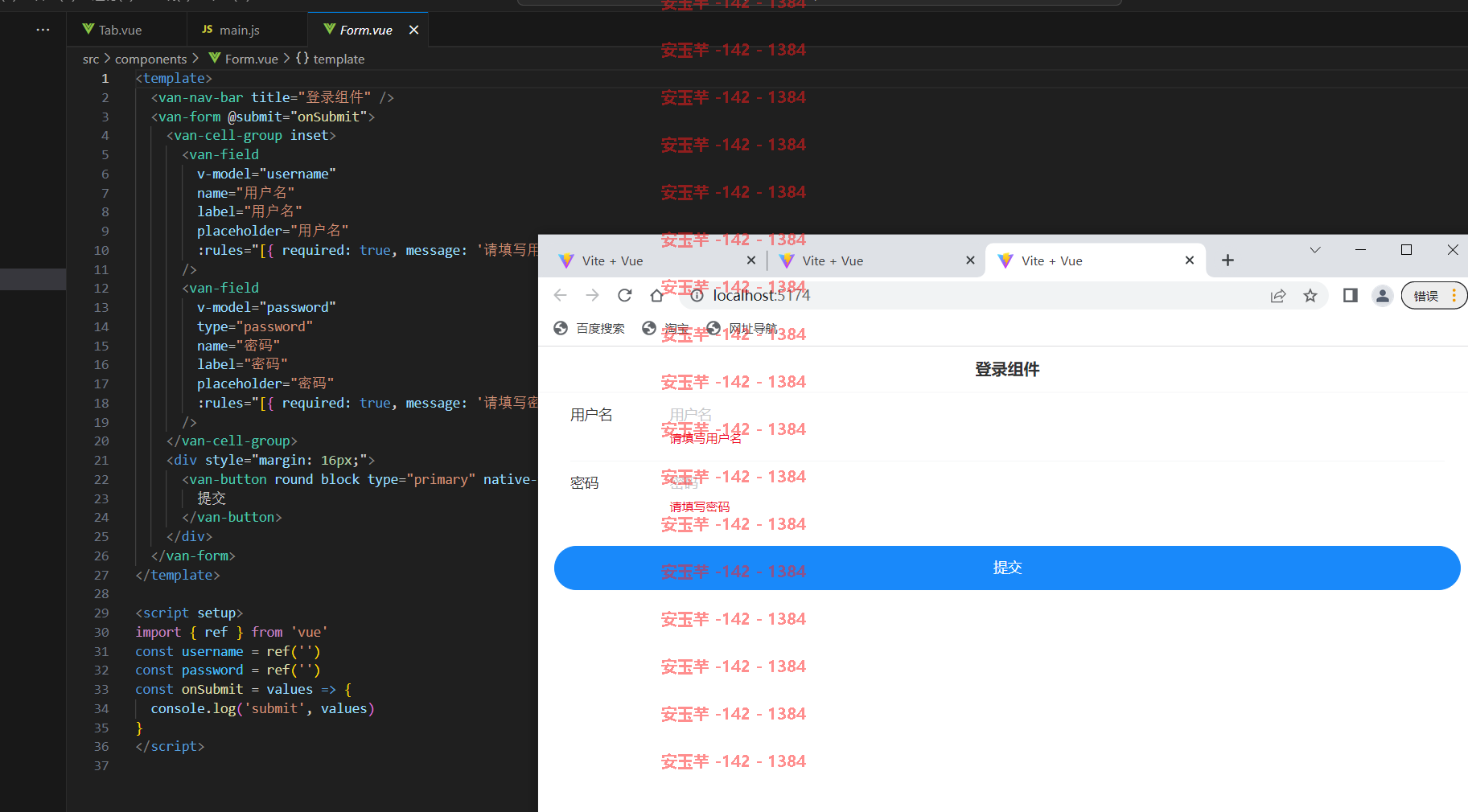Go to the browser home page
The height and width of the screenshot is (812, 1468).
tap(657, 295)
